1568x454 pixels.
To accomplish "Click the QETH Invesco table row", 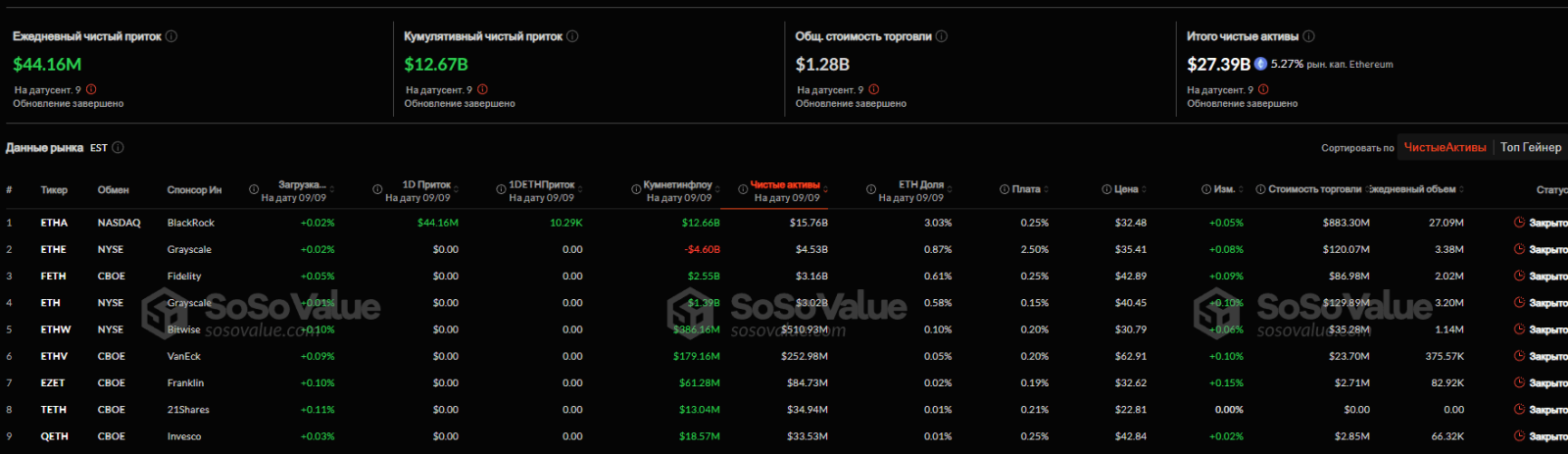I will 184,436.
